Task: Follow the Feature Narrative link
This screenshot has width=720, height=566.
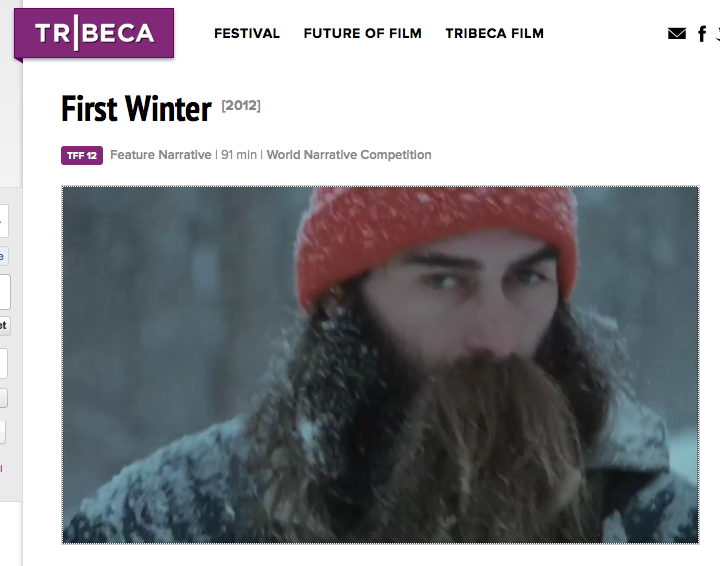Action: coord(161,155)
